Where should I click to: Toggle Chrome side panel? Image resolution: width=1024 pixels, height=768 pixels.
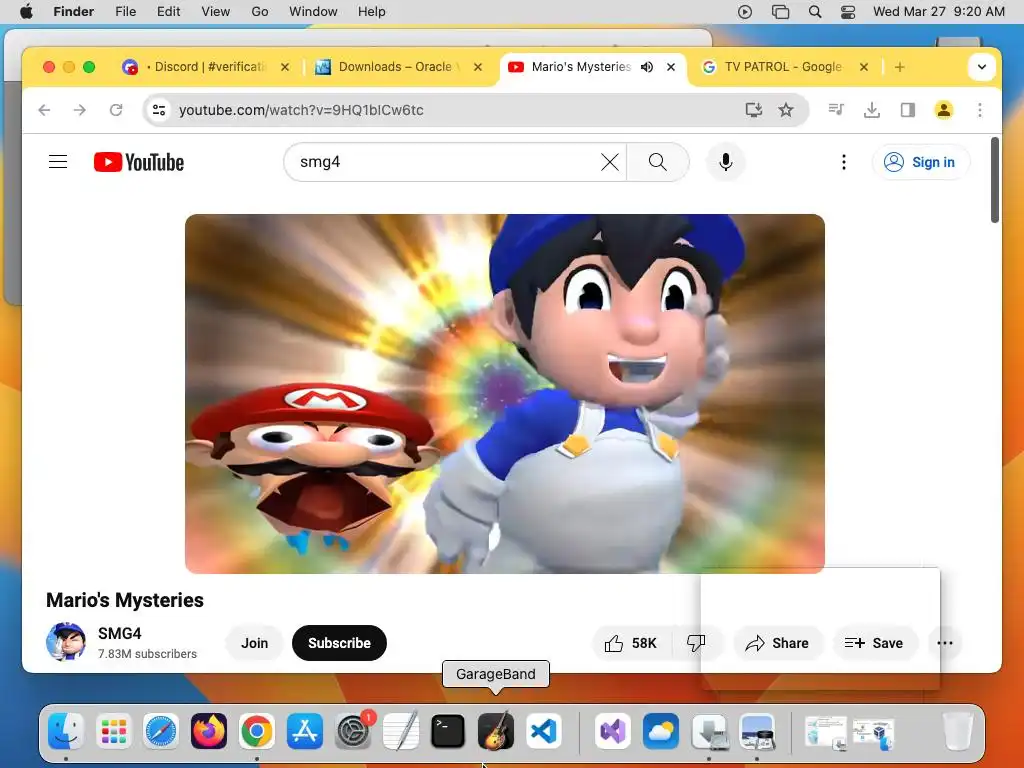click(x=908, y=110)
